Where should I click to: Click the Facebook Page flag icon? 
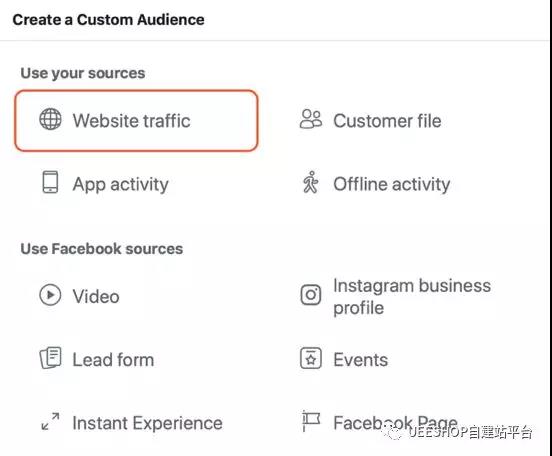point(311,421)
